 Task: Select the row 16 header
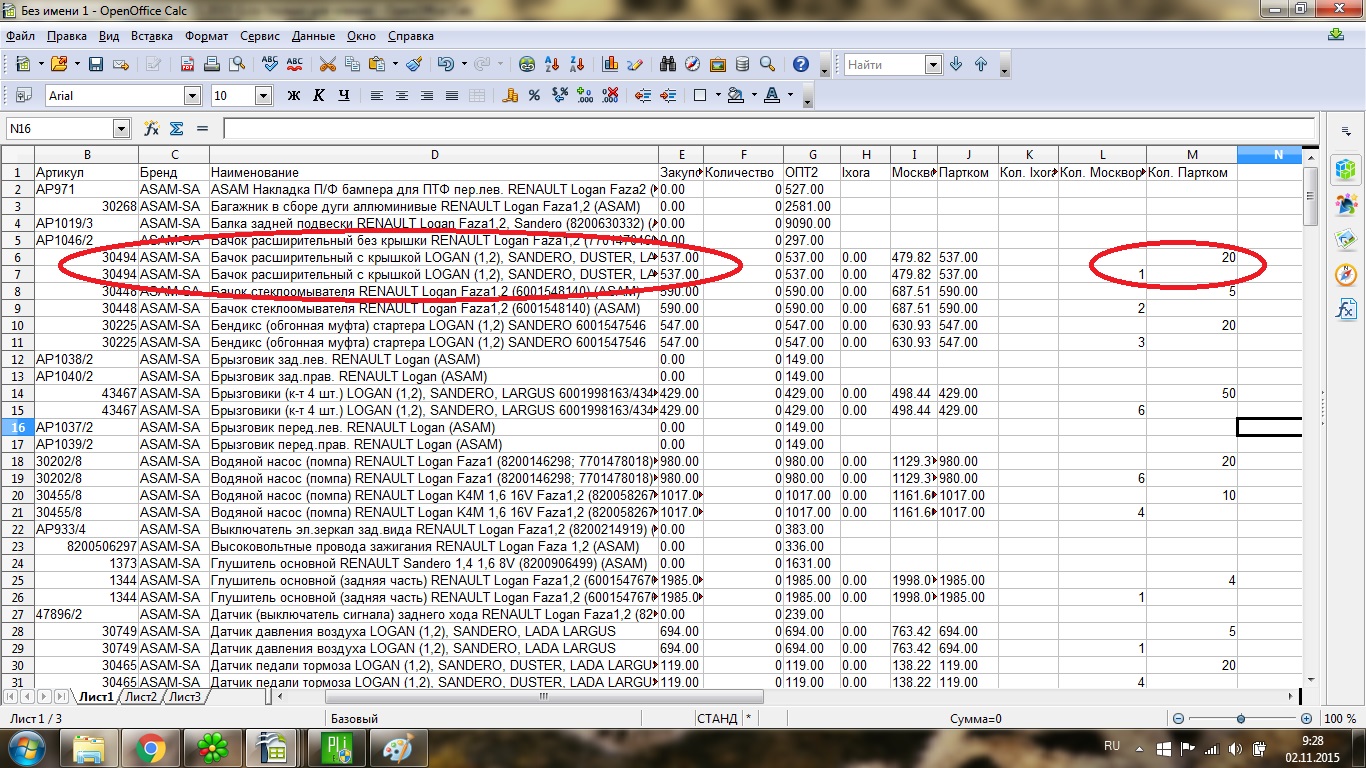coord(17,427)
